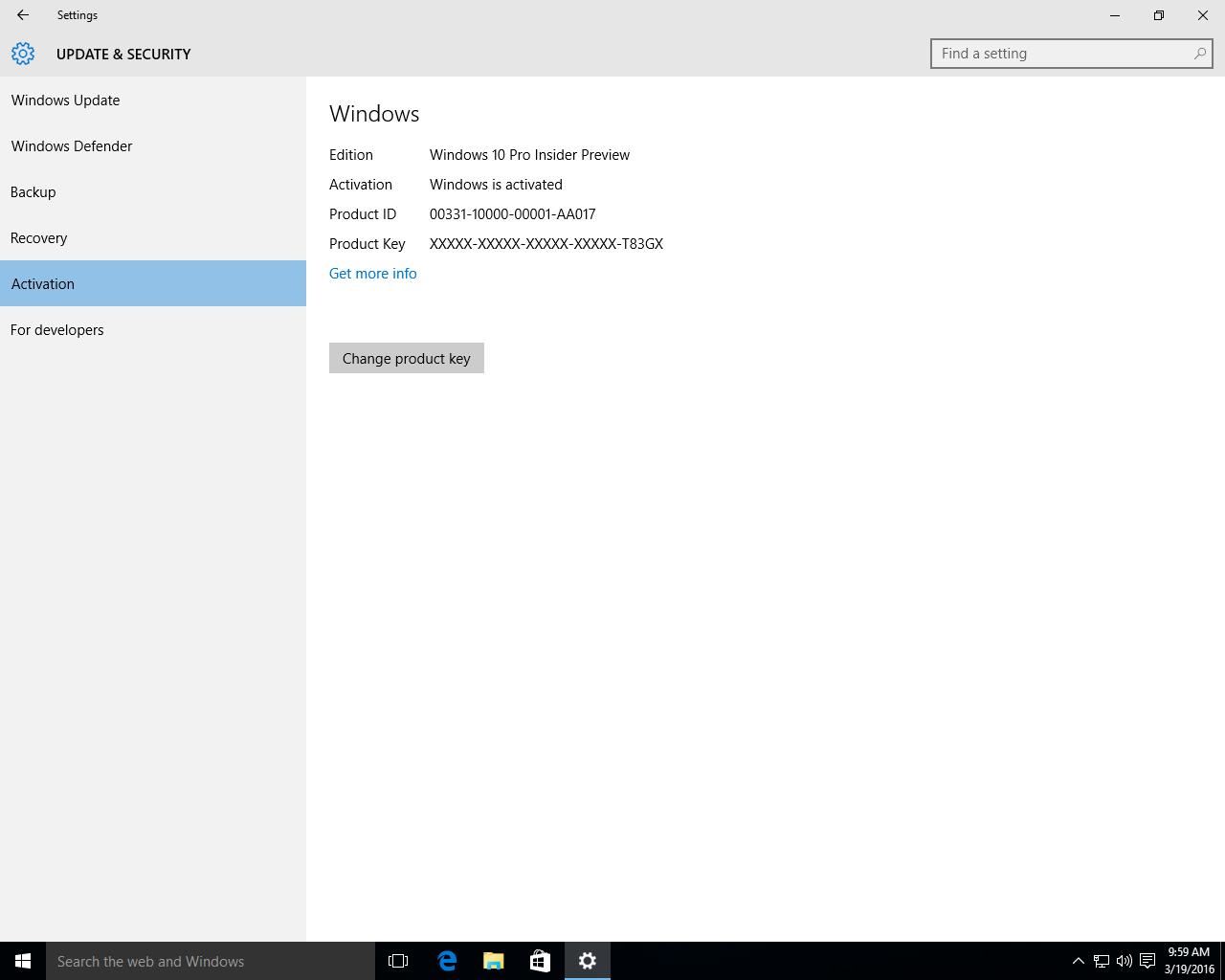
Task: Open the taskbar clock showing 9:59 AM
Action: pos(1189,961)
